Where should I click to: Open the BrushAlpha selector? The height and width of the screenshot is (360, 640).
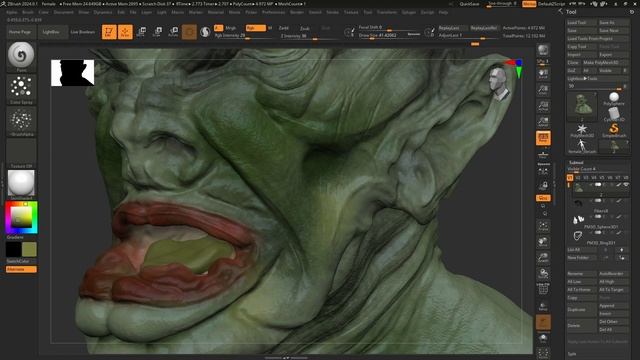click(x=21, y=120)
